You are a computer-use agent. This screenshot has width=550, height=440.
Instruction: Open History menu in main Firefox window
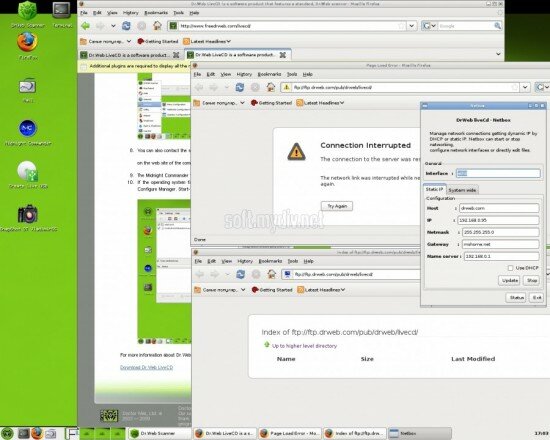click(130, 13)
